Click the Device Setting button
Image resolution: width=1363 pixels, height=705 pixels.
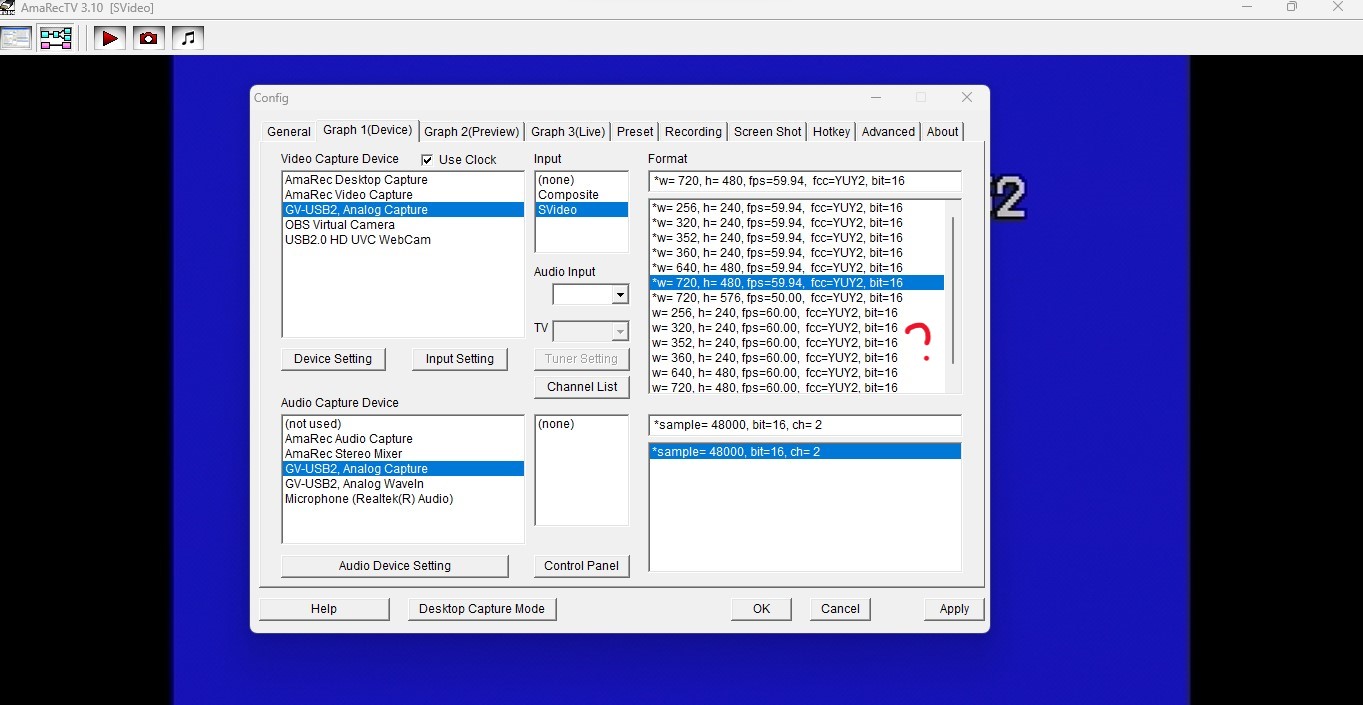point(333,359)
